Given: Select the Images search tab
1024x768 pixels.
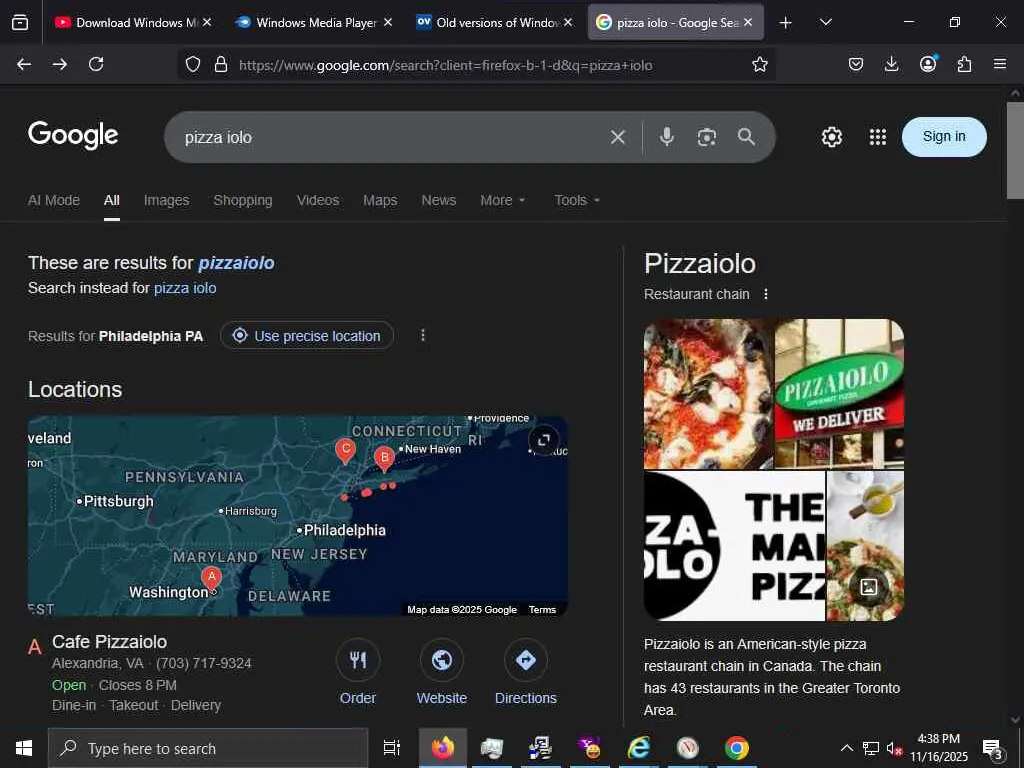Looking at the screenshot, I should [x=167, y=200].
